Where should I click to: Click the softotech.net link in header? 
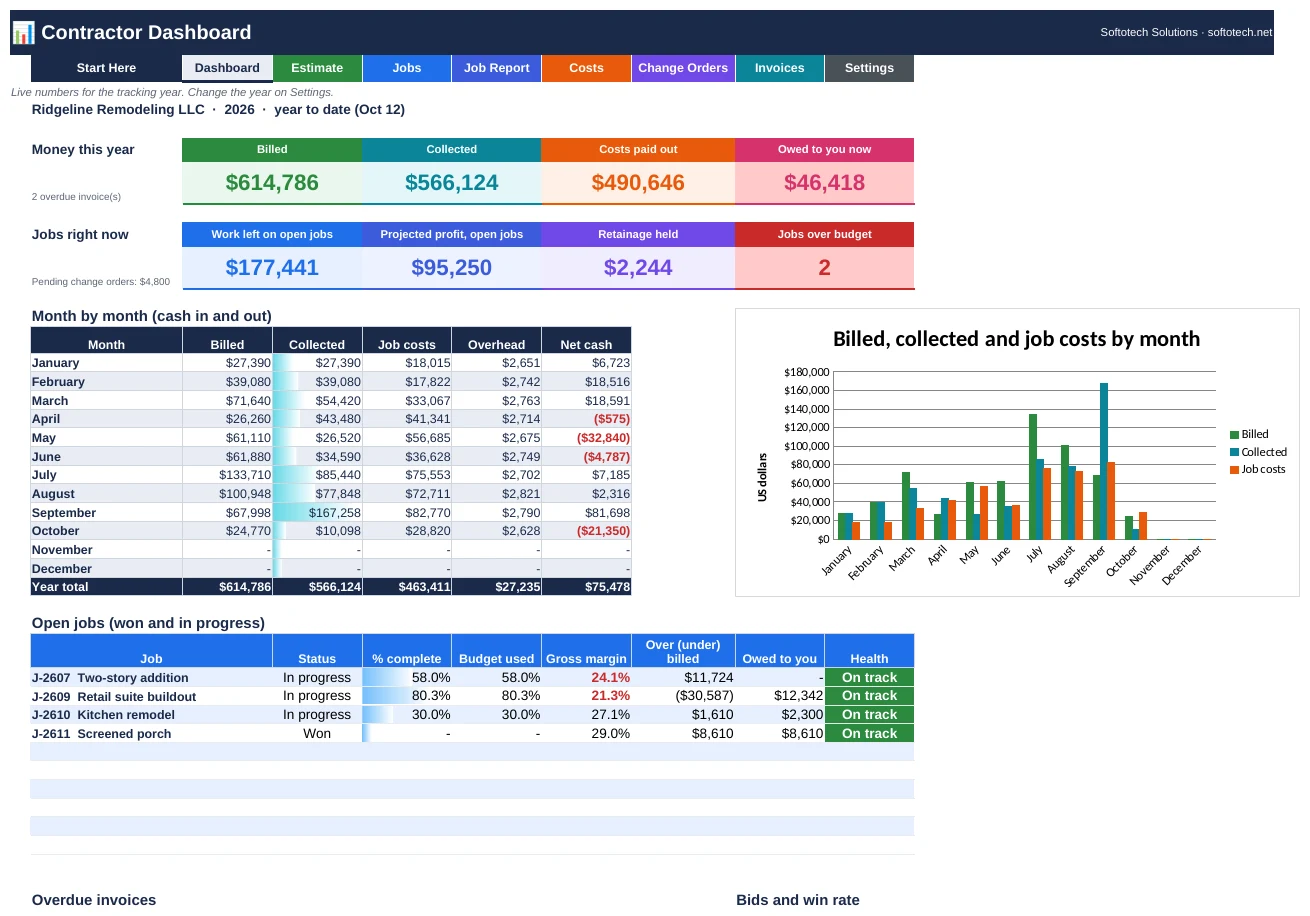pos(1239,32)
